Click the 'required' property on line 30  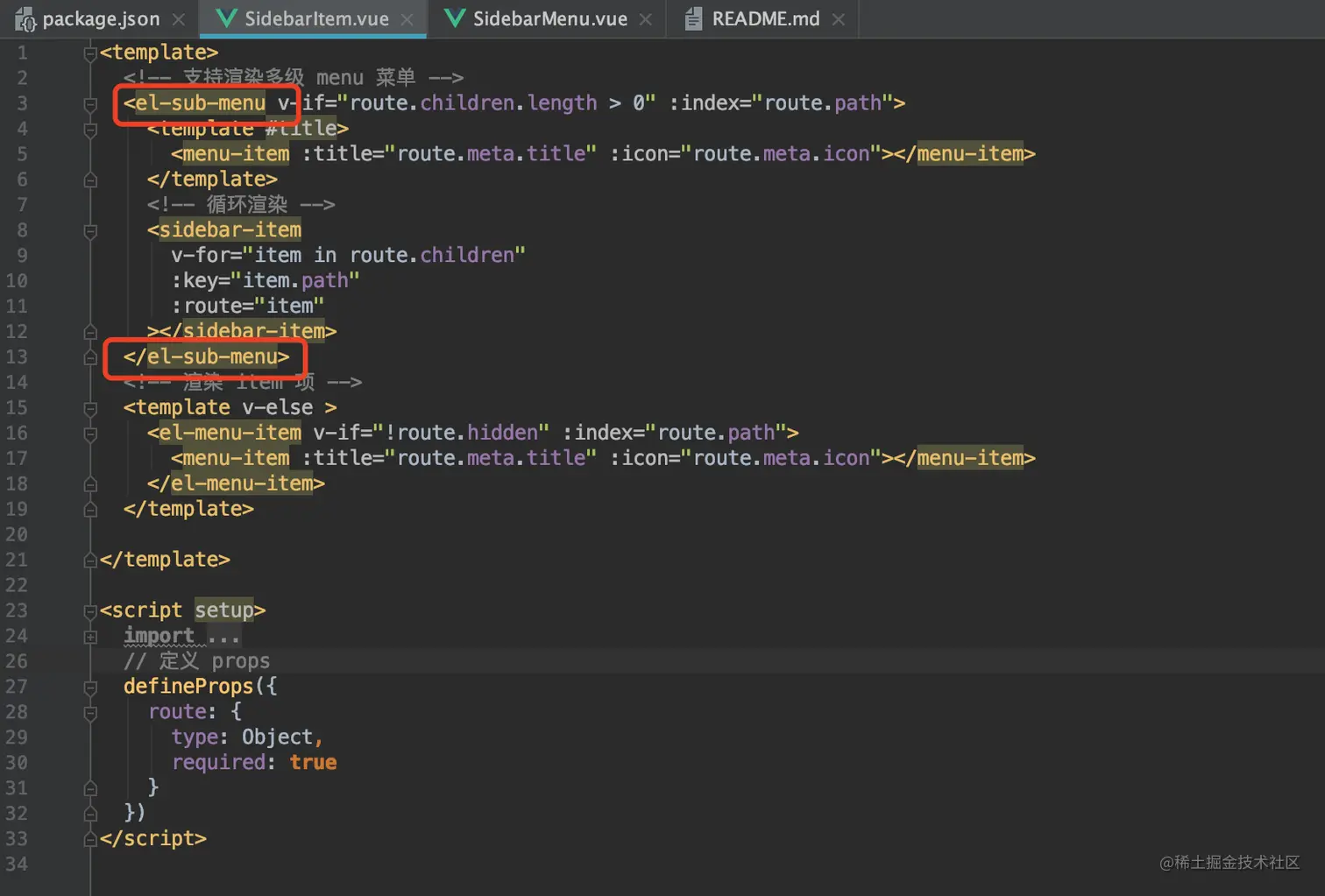coord(218,763)
